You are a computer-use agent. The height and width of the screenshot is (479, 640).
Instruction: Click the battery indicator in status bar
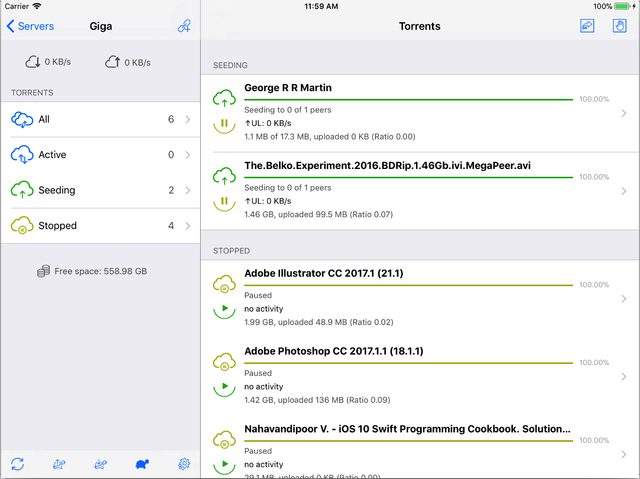coord(623,6)
